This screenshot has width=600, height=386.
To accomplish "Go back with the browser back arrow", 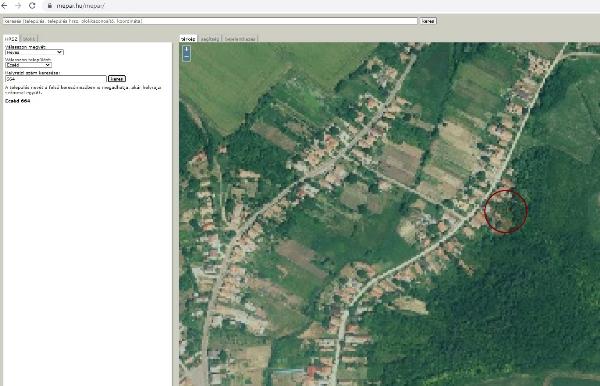I will click(x=4, y=6).
